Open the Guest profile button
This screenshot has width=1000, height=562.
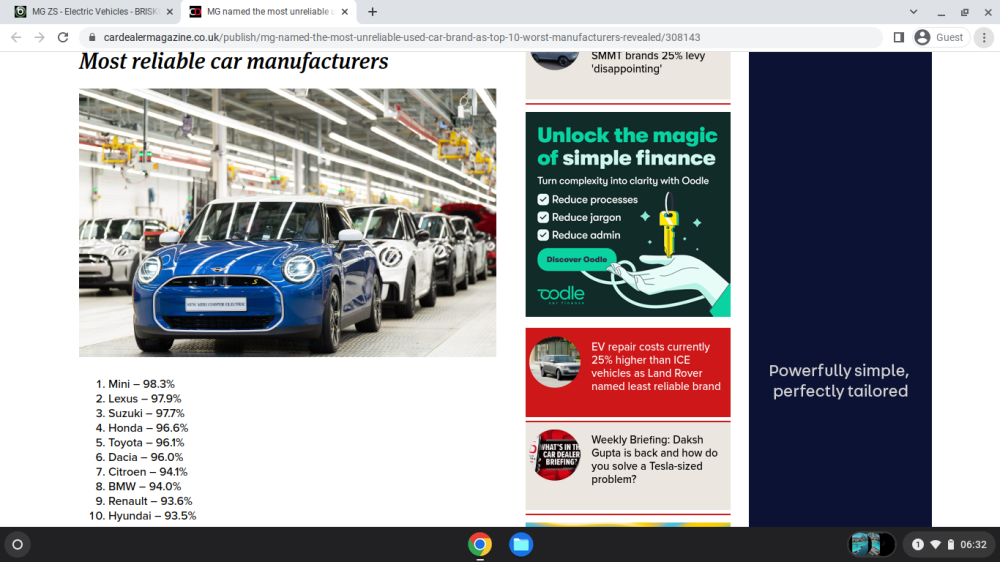(941, 38)
